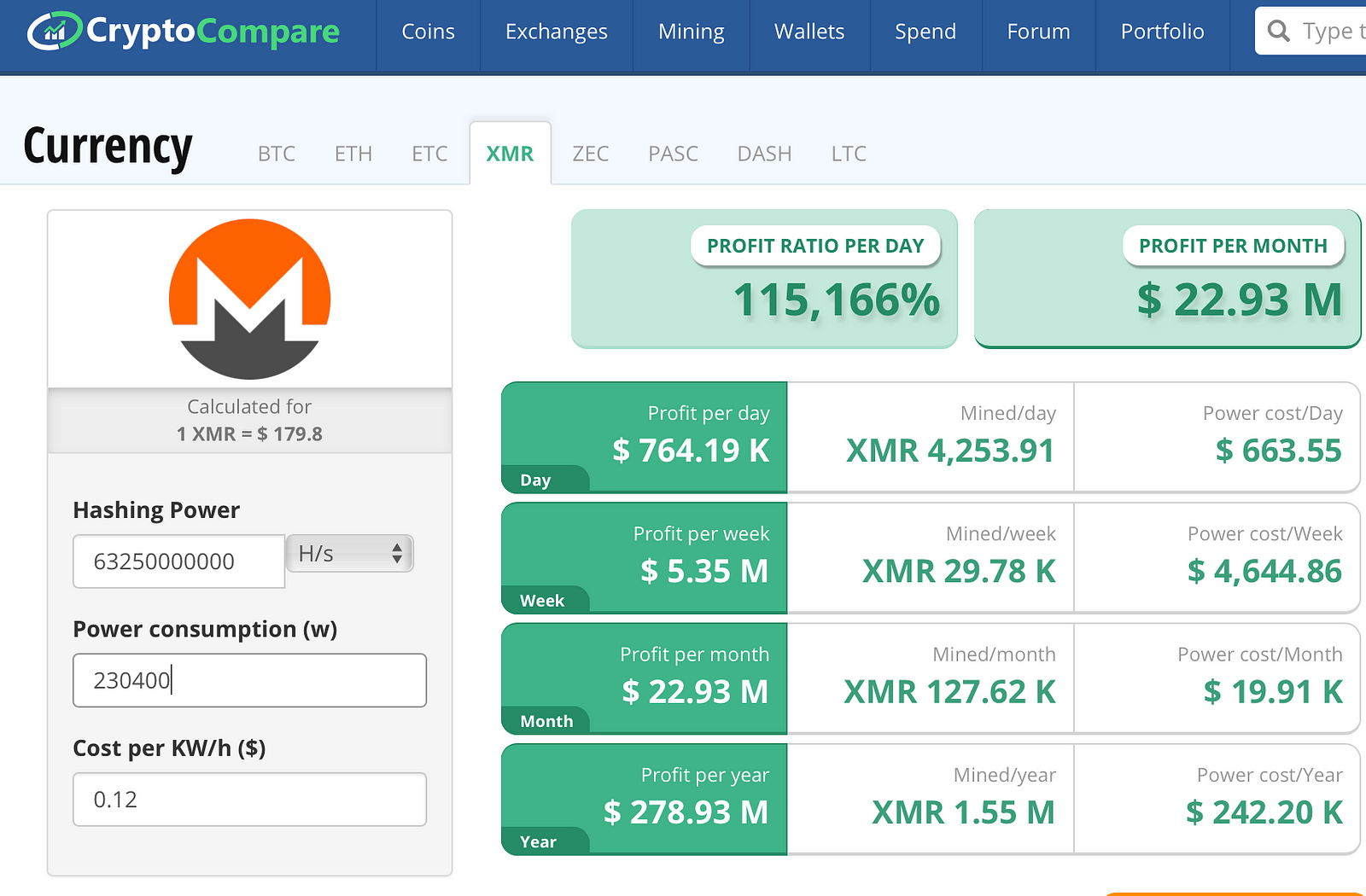Viewport: 1366px width, 896px height.
Task: Click the 1 XMR = $ 179.8 rate text
Action: 249,433
